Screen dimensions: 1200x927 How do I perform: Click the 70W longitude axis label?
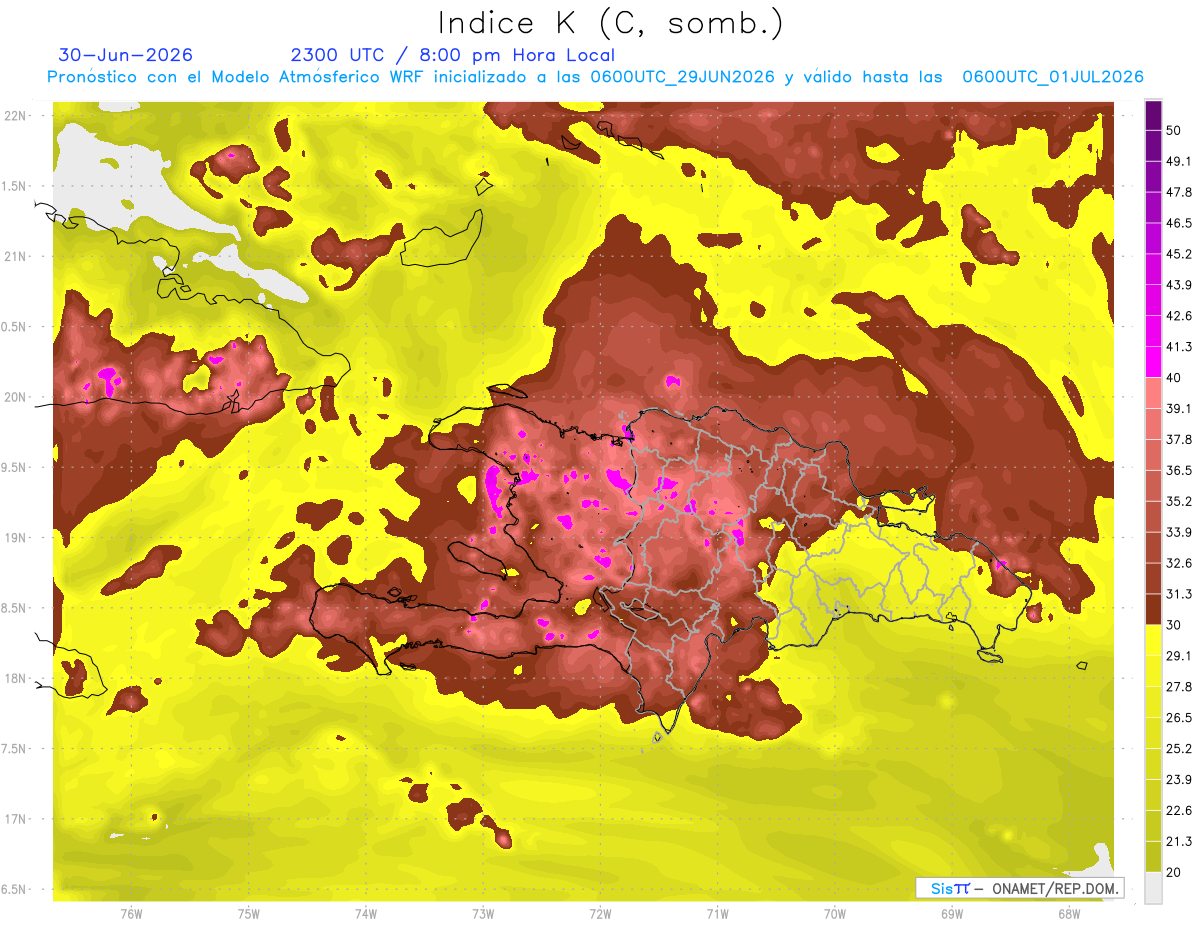pos(834,914)
